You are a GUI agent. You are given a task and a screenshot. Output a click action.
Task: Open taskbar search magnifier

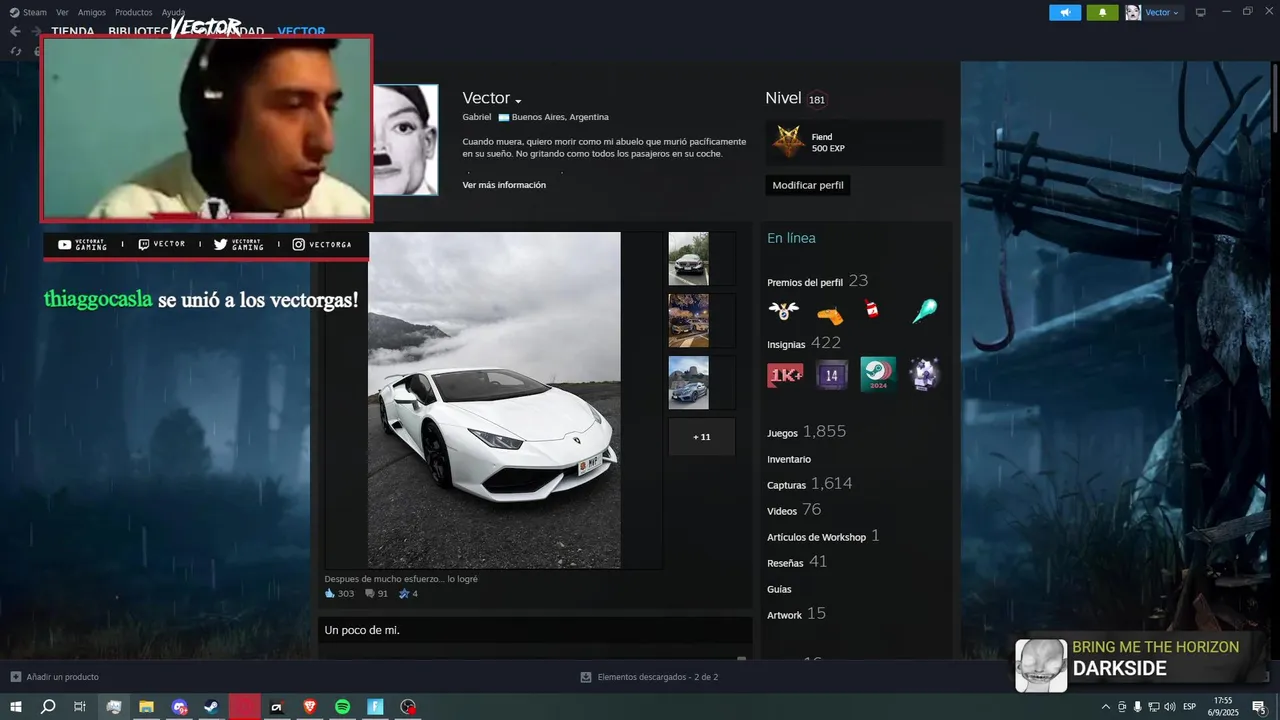point(48,707)
